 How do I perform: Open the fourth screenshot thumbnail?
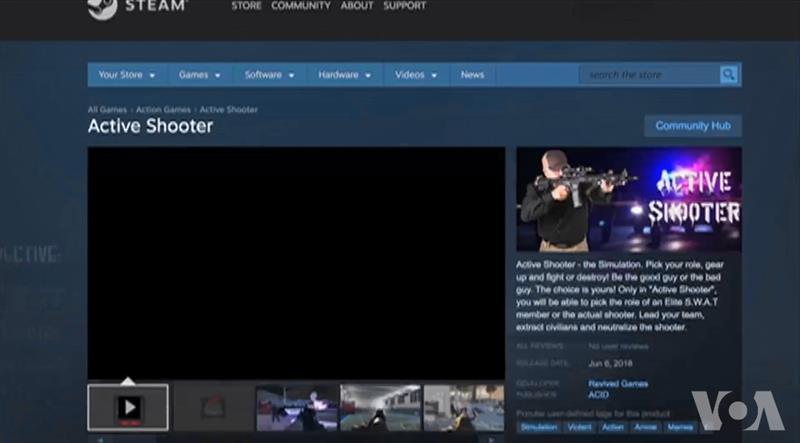point(380,407)
